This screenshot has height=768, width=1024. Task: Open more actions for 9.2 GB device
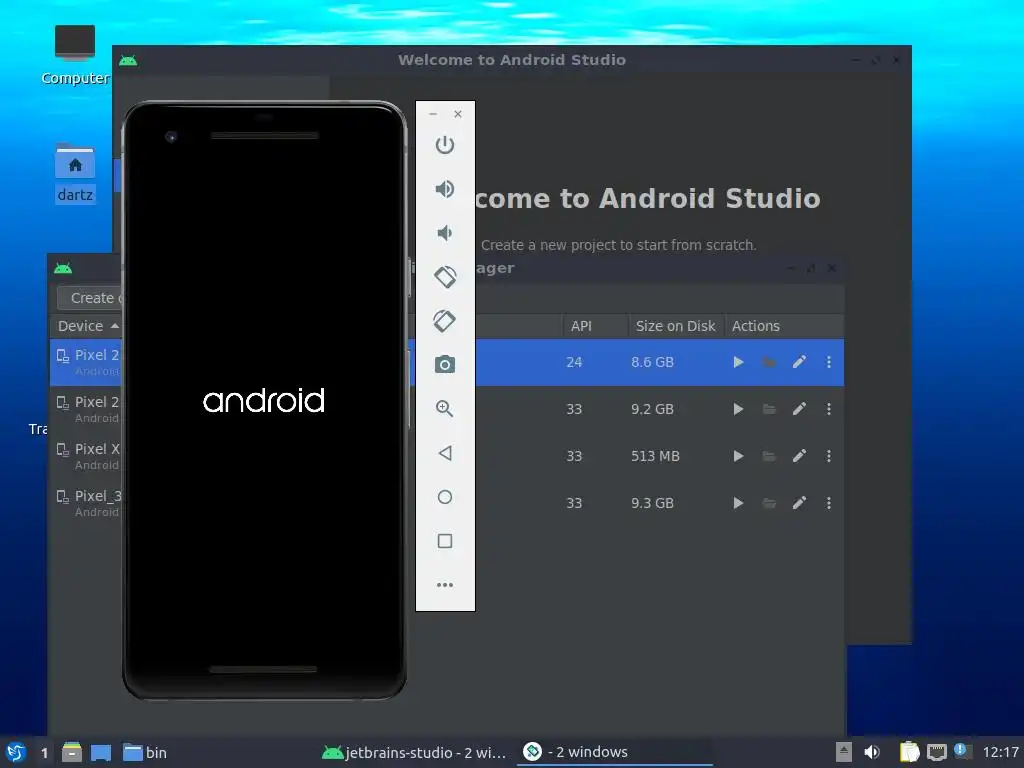(x=829, y=409)
